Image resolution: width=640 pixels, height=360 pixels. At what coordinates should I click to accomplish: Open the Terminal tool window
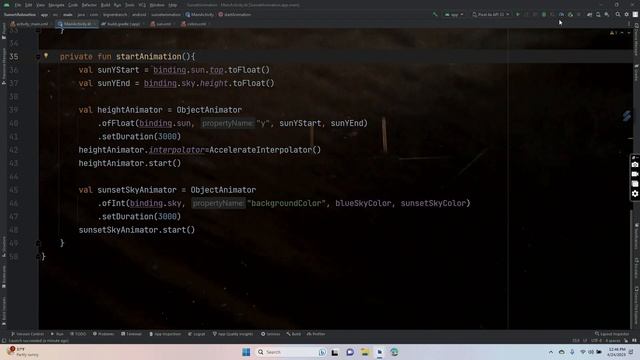coord(131,334)
